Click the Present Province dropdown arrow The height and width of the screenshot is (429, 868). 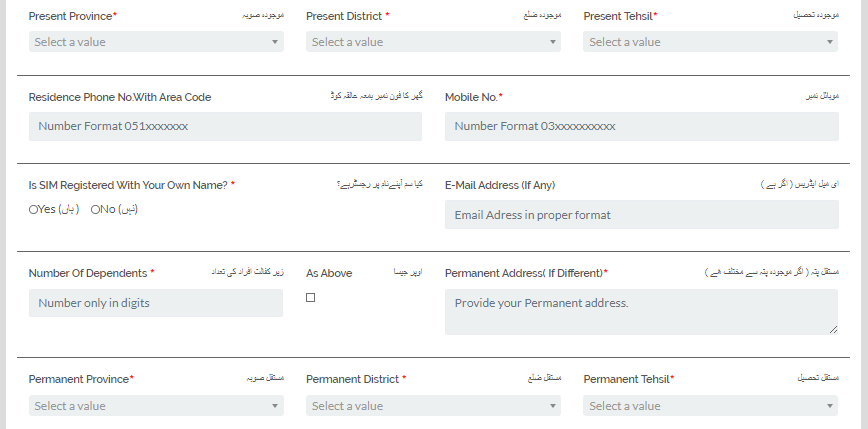pos(275,42)
